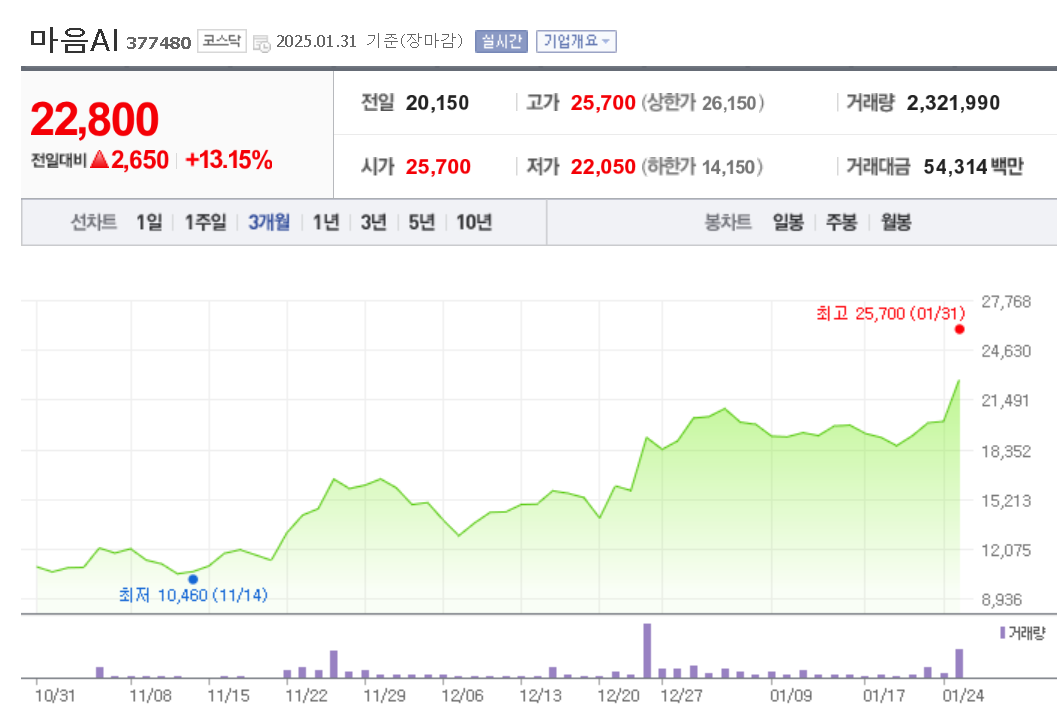Click the blue 최저 10,460 low marker dot
Screen dimensions: 1057x720
click(193, 579)
